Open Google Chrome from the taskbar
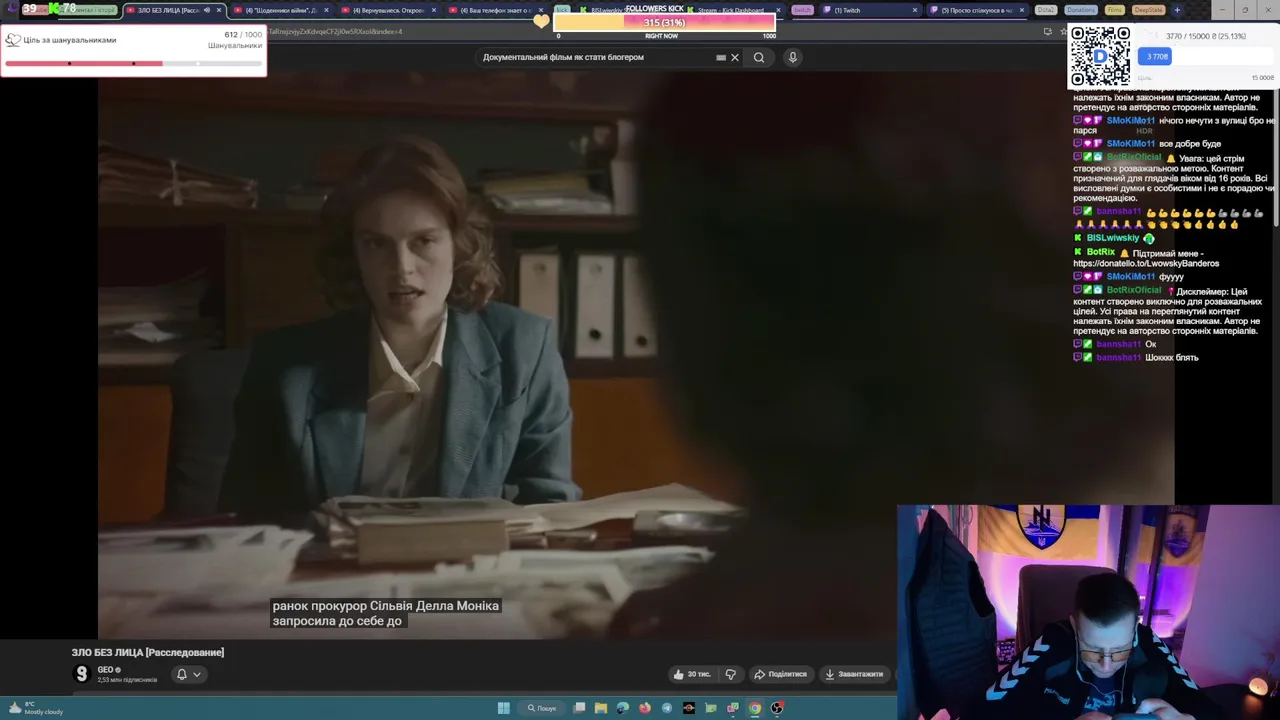The image size is (1280, 720). (755, 708)
